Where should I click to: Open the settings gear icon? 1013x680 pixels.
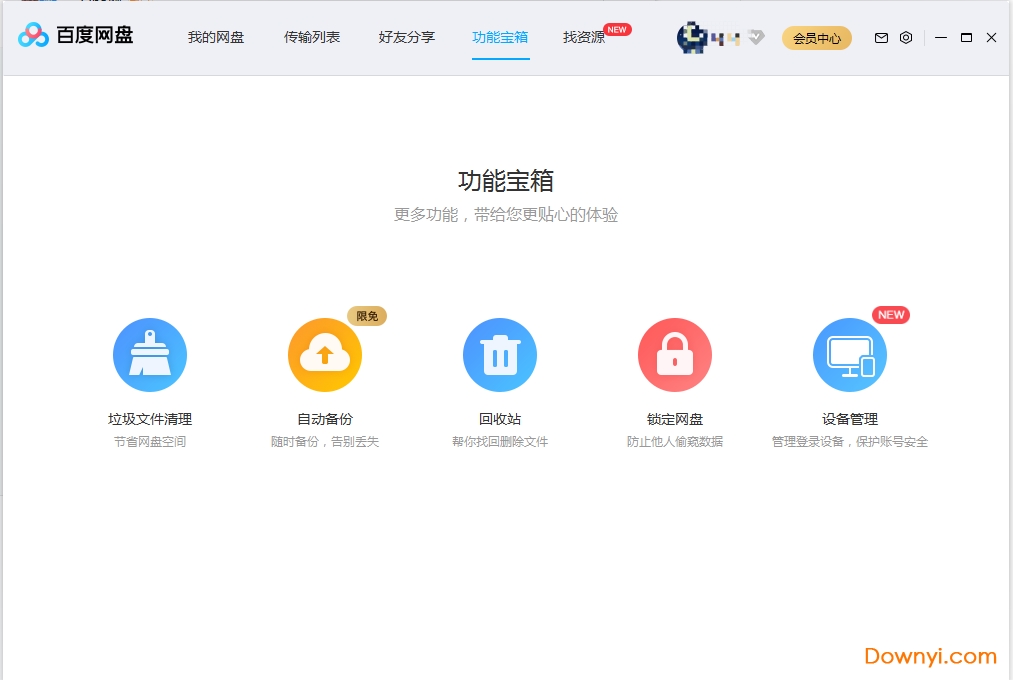(905, 38)
